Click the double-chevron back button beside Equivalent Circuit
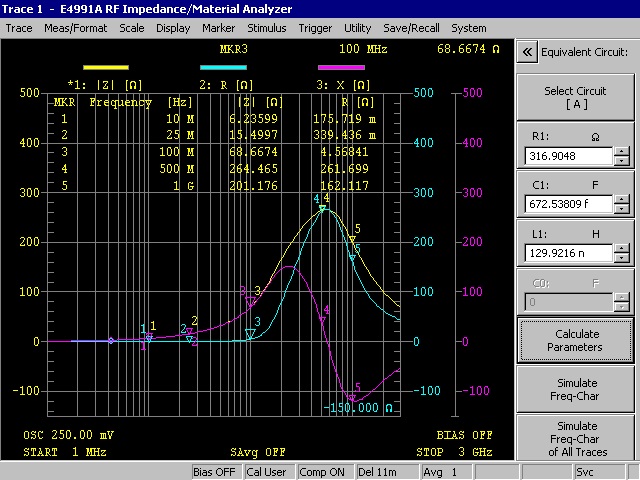640x480 pixels. pos(526,52)
